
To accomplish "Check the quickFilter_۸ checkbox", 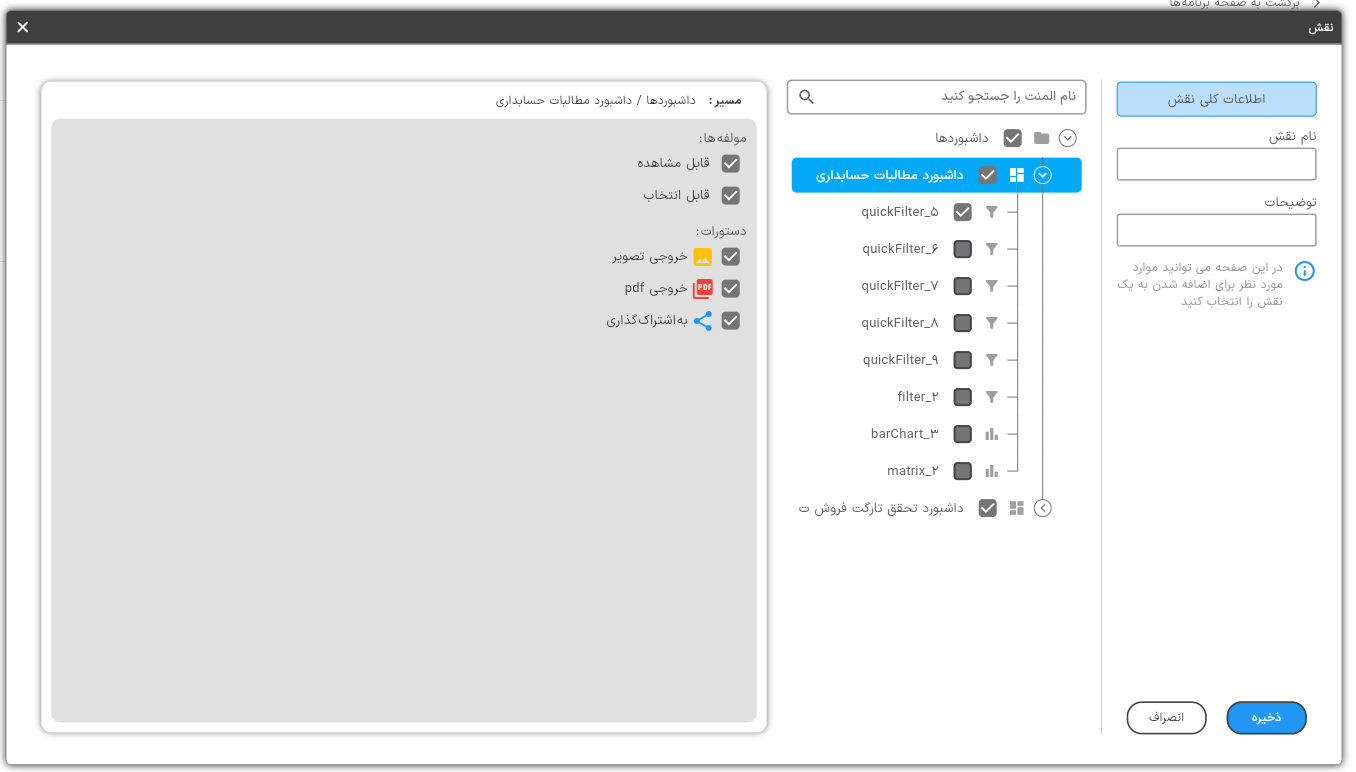I will [x=963, y=323].
